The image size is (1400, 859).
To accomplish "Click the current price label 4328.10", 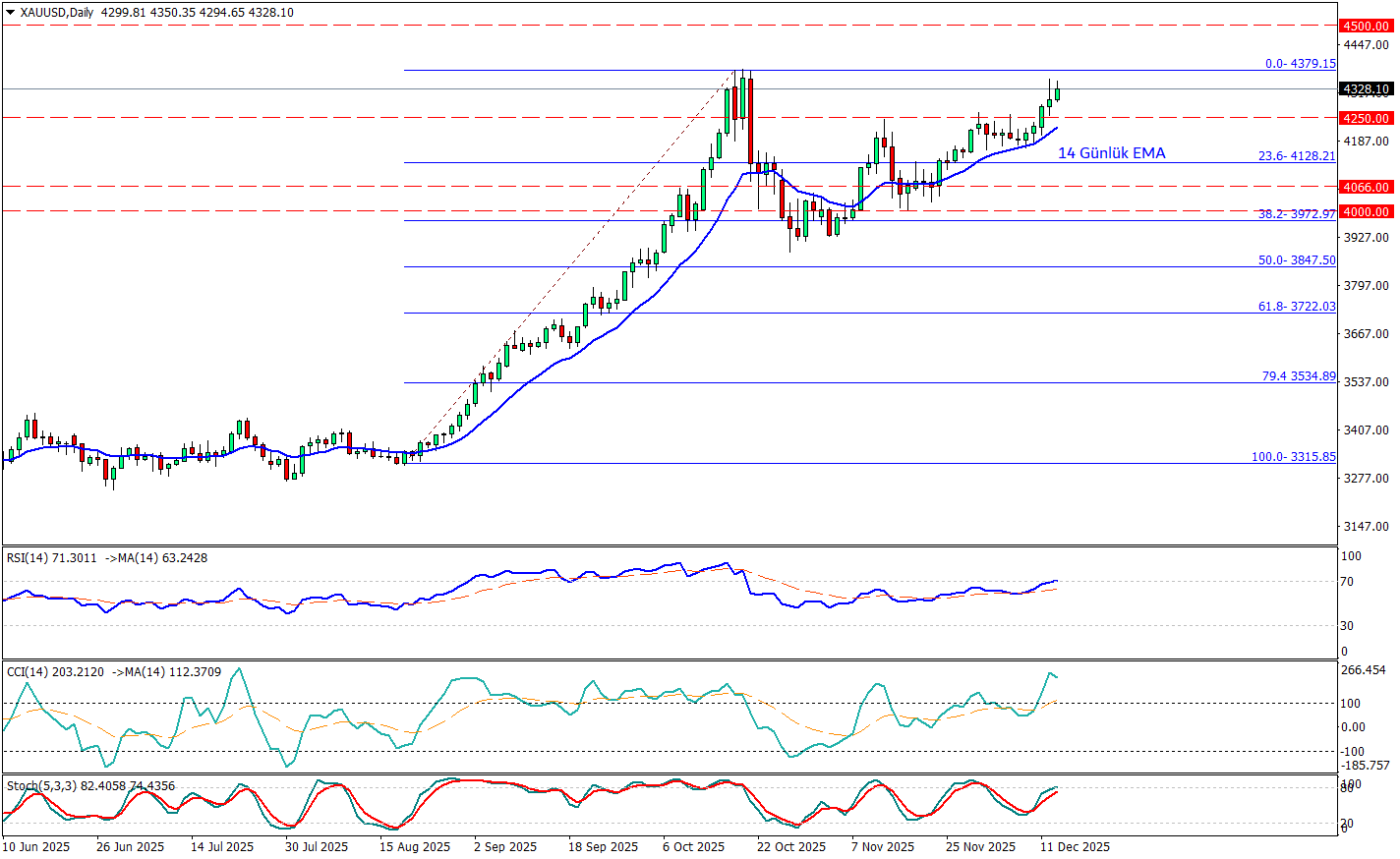I will pyautogui.click(x=1366, y=89).
